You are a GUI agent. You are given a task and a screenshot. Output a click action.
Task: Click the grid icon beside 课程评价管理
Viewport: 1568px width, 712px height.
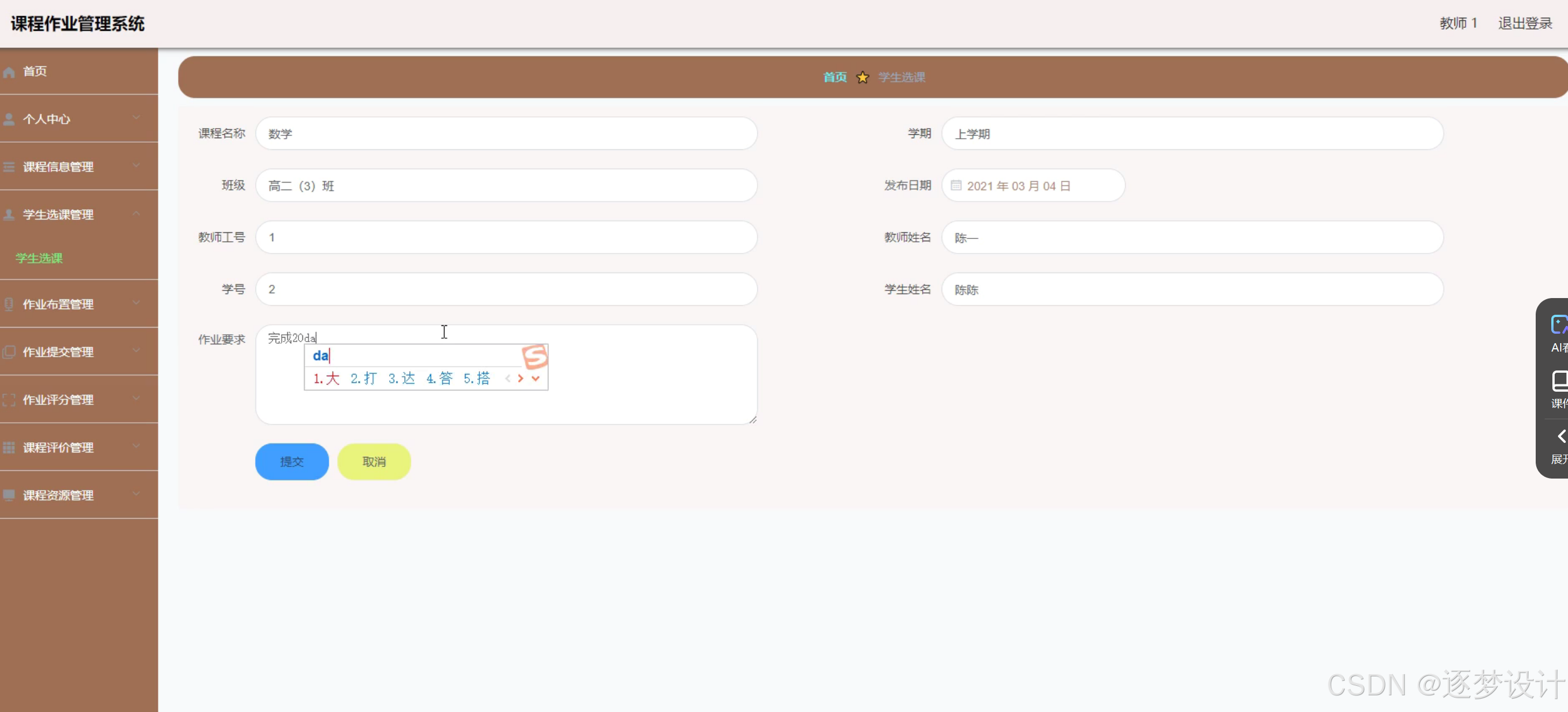9,448
